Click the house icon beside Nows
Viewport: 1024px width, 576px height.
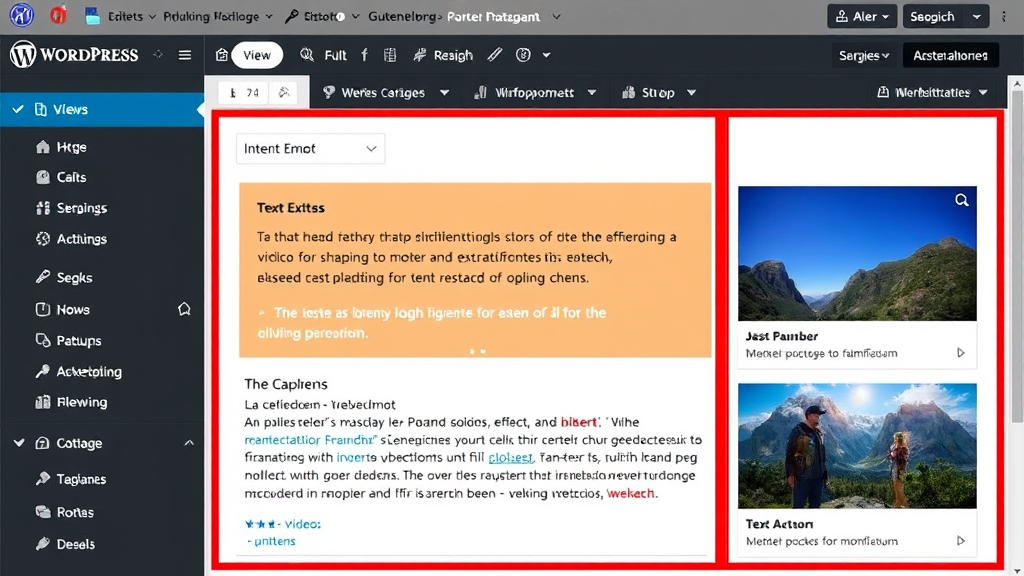click(x=184, y=309)
